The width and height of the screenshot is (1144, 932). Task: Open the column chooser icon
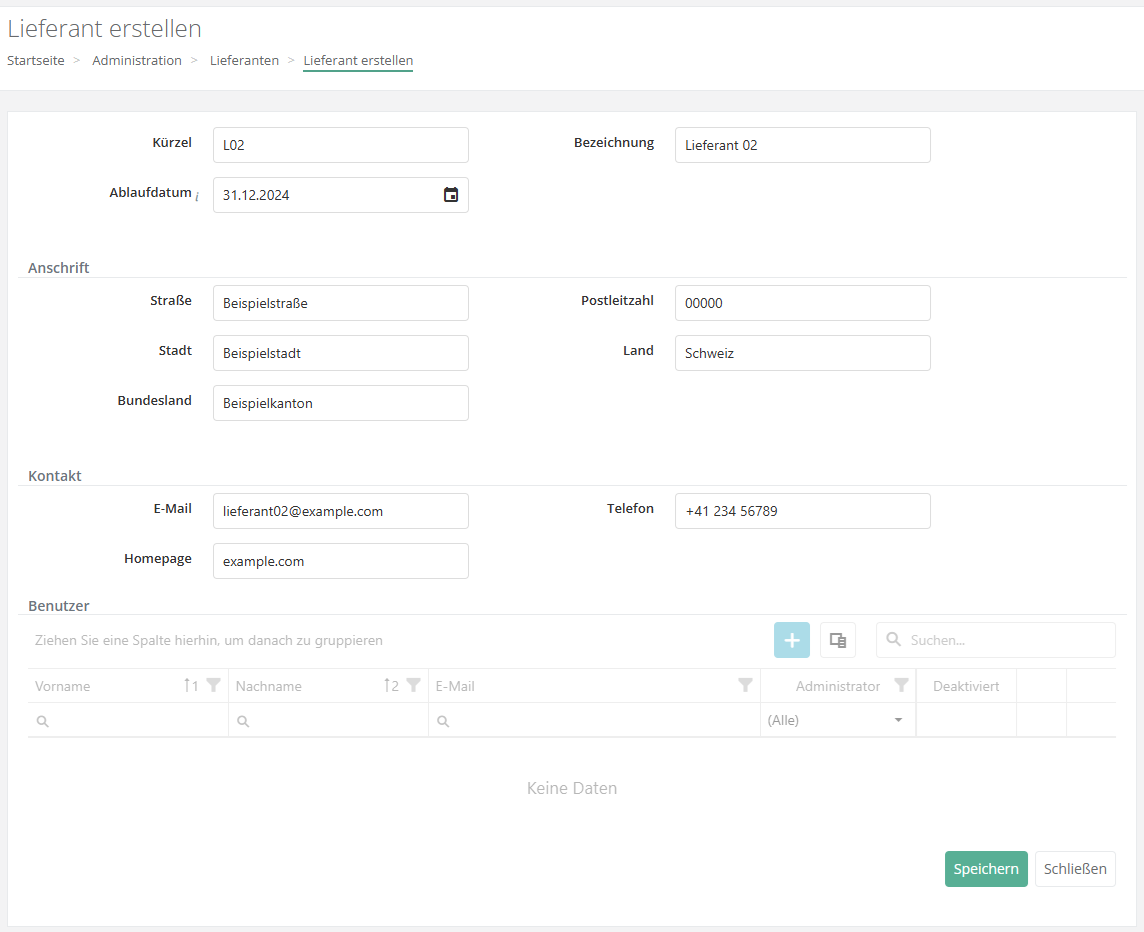838,640
